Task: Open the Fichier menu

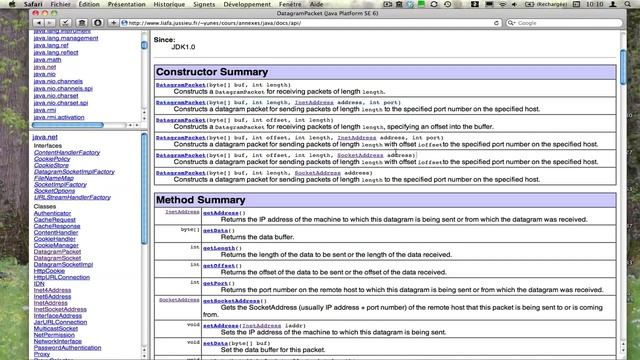Action: click(x=60, y=4)
